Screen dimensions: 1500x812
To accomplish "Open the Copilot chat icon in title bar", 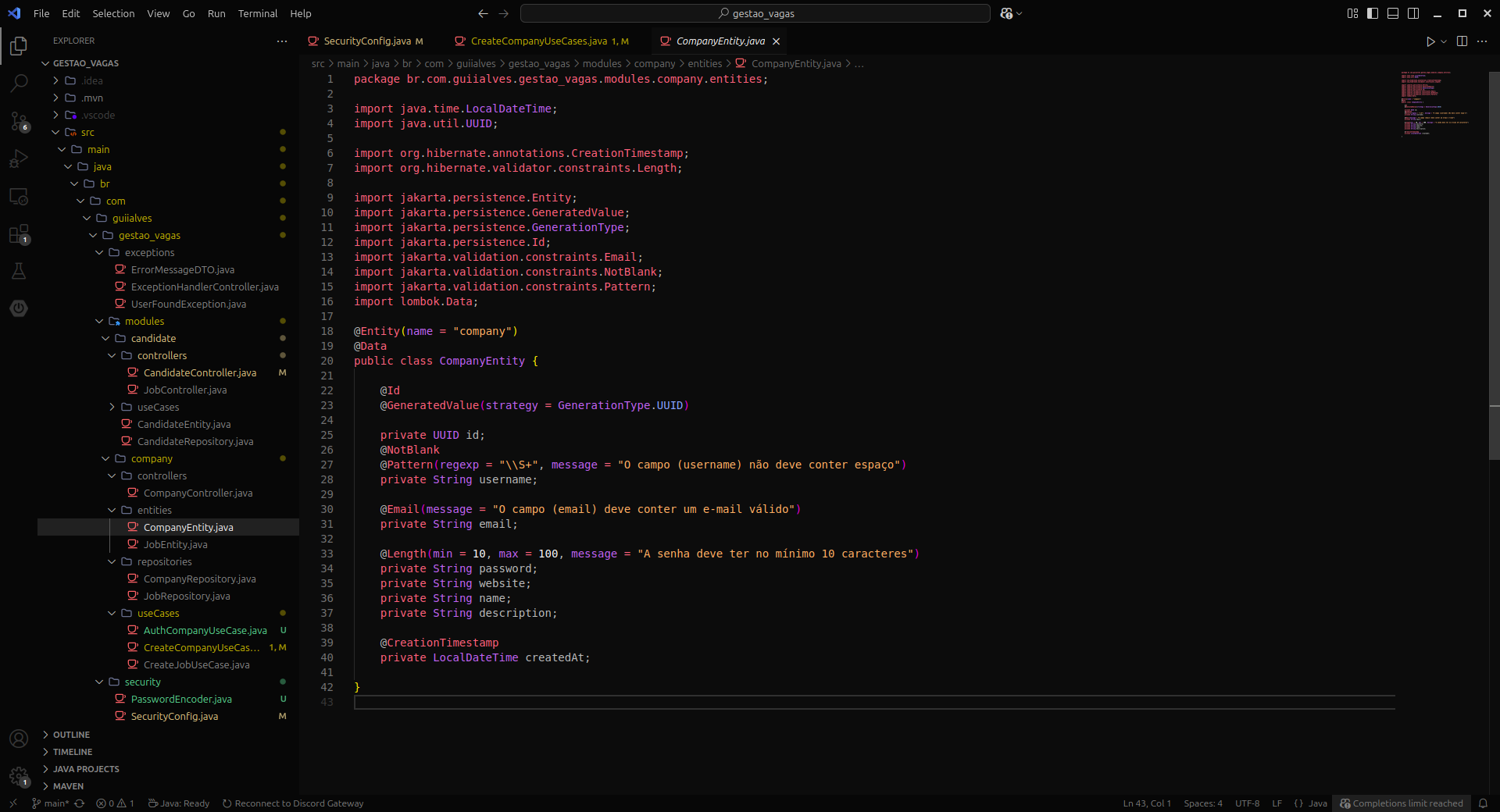I will [x=1006, y=13].
